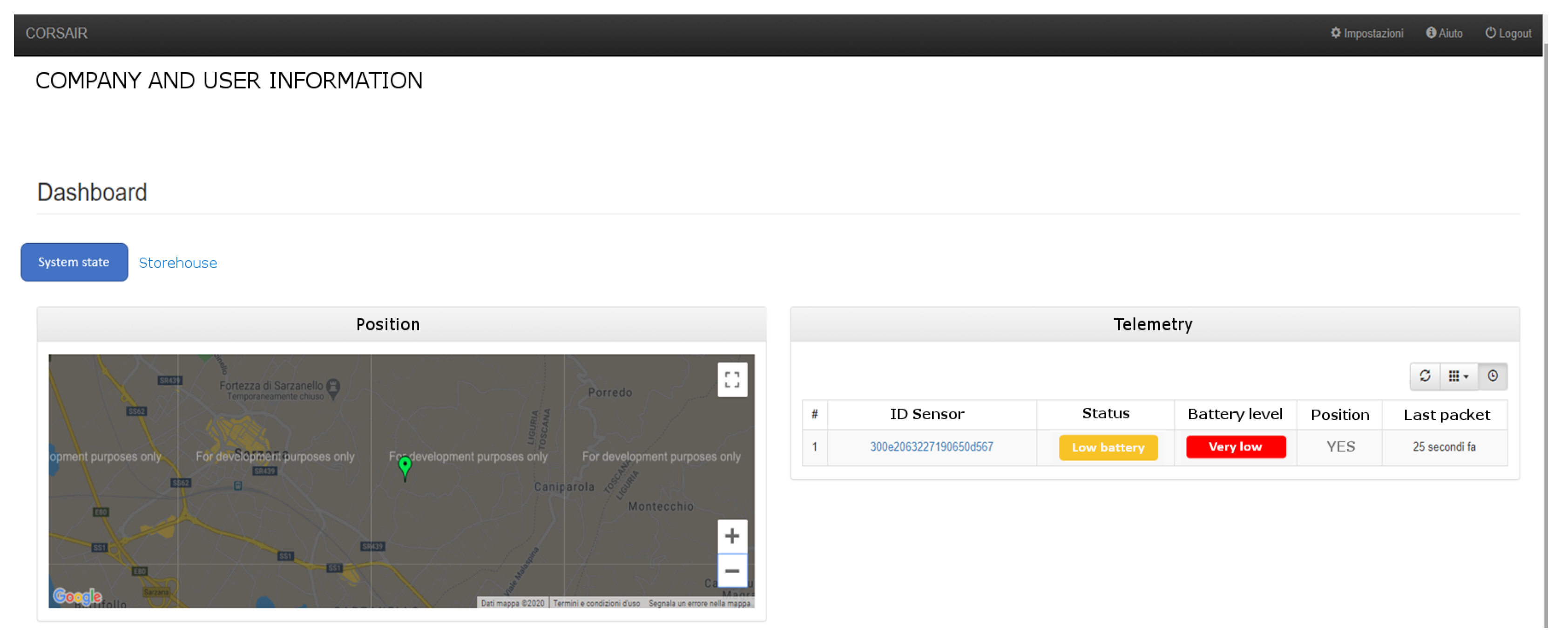The width and height of the screenshot is (1568, 642).
Task: Switch to the Storehouse tab
Action: tap(178, 262)
